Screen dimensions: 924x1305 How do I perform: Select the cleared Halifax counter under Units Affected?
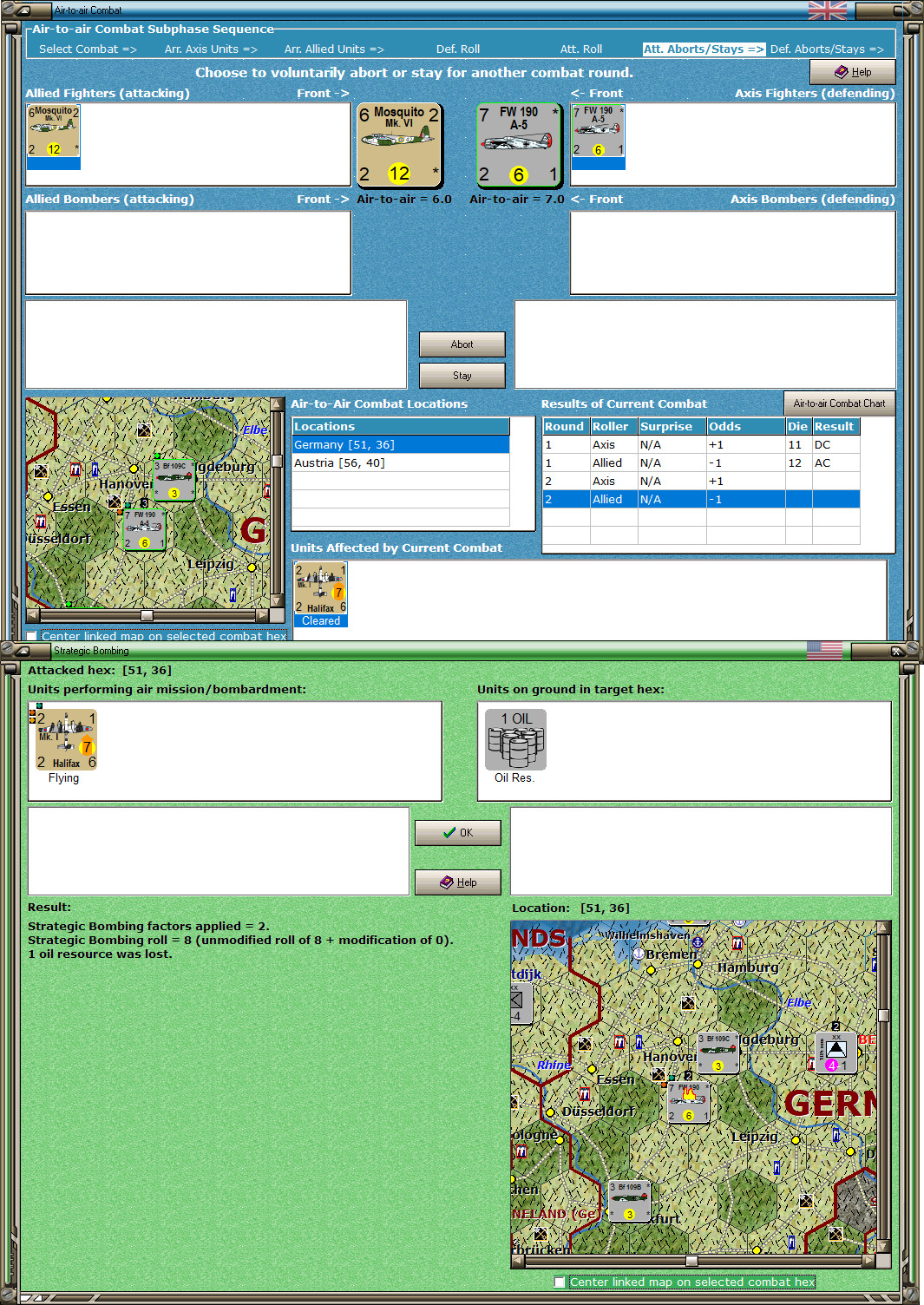click(x=320, y=587)
